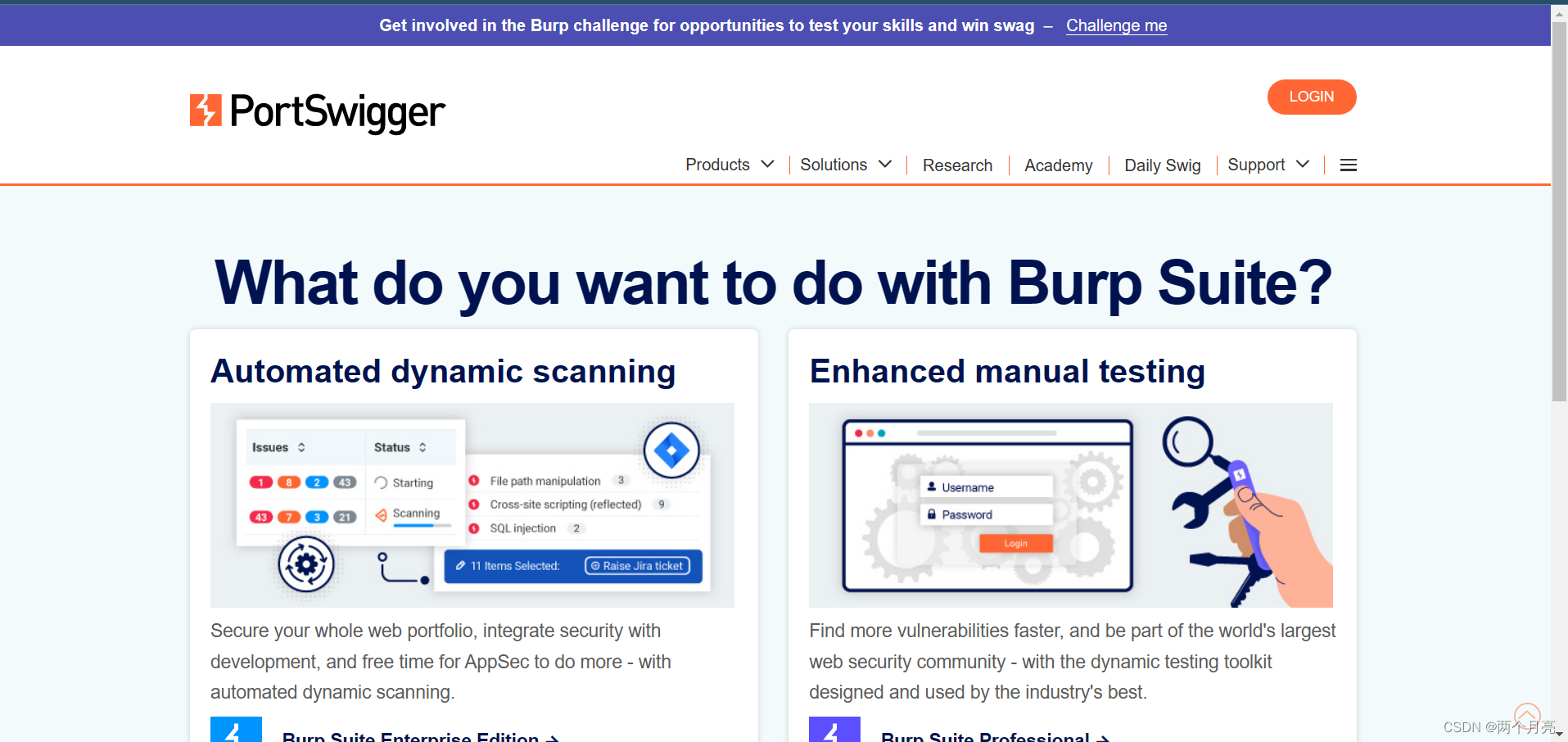Viewport: 1568px width, 742px height.
Task: Follow the Challenge me link
Action: click(1116, 25)
